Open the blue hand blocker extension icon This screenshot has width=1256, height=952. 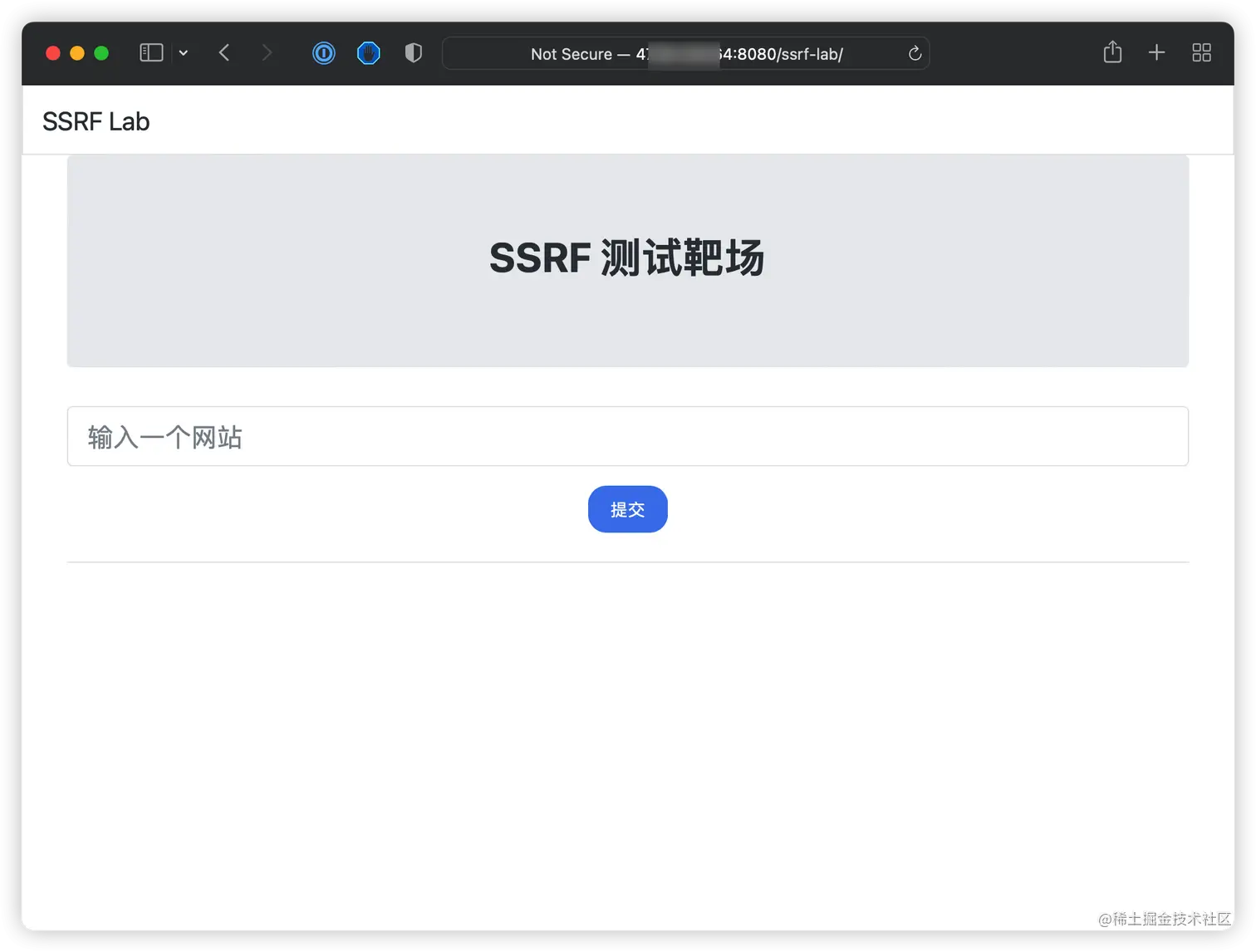pyautogui.click(x=369, y=53)
